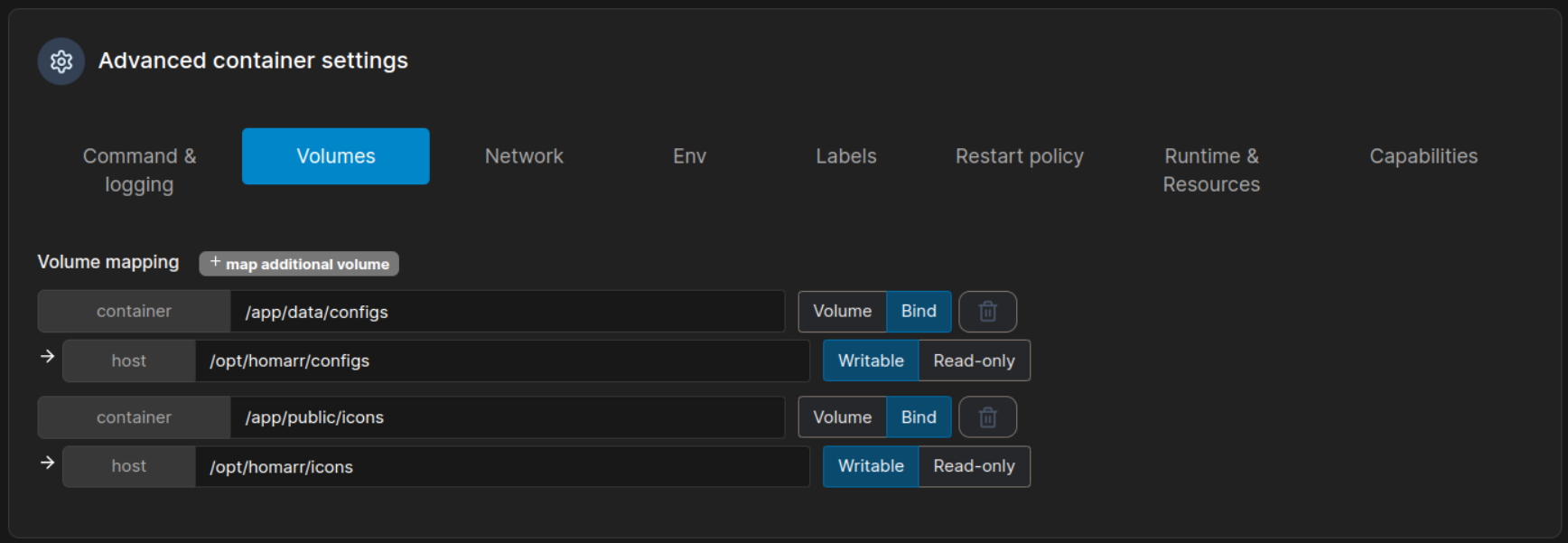
Task: Select Writable for /opt/homarr/configs host
Action: [871, 360]
